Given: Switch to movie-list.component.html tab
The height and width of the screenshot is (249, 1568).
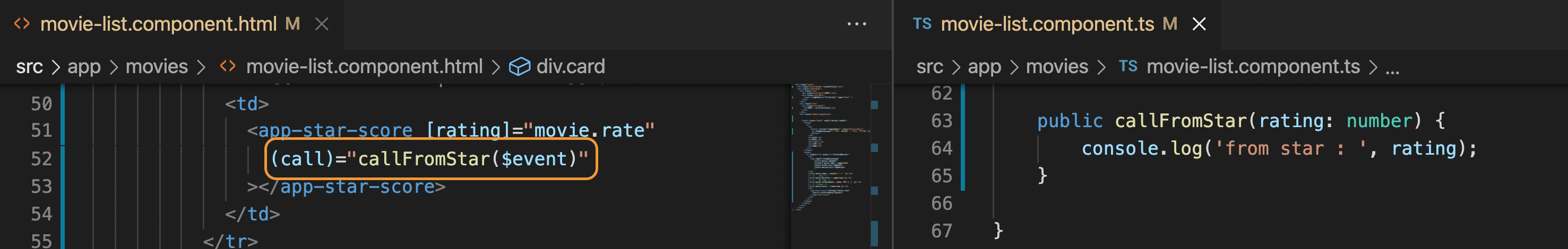Looking at the screenshot, I should coord(158,24).
